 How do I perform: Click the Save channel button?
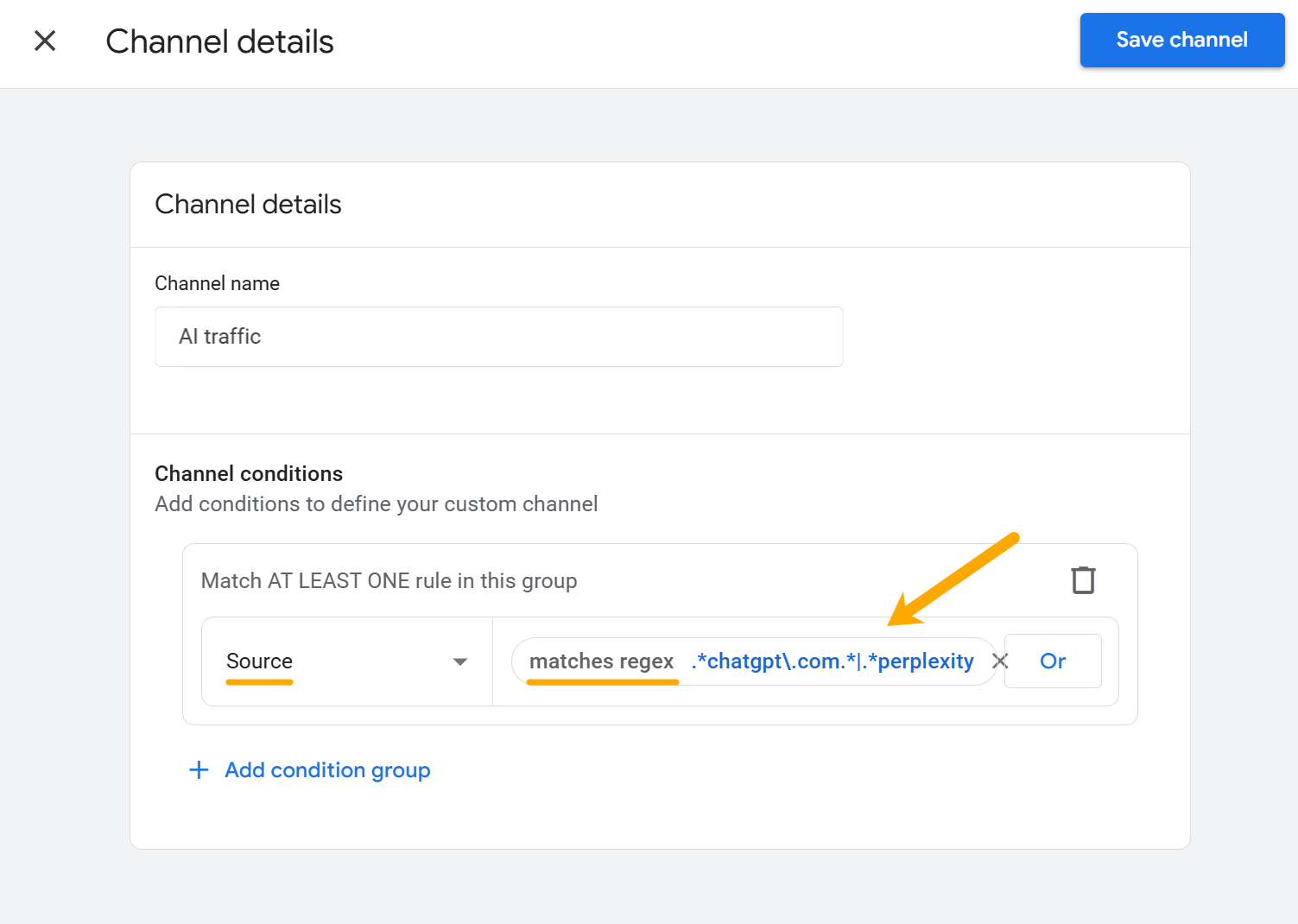point(1181,40)
